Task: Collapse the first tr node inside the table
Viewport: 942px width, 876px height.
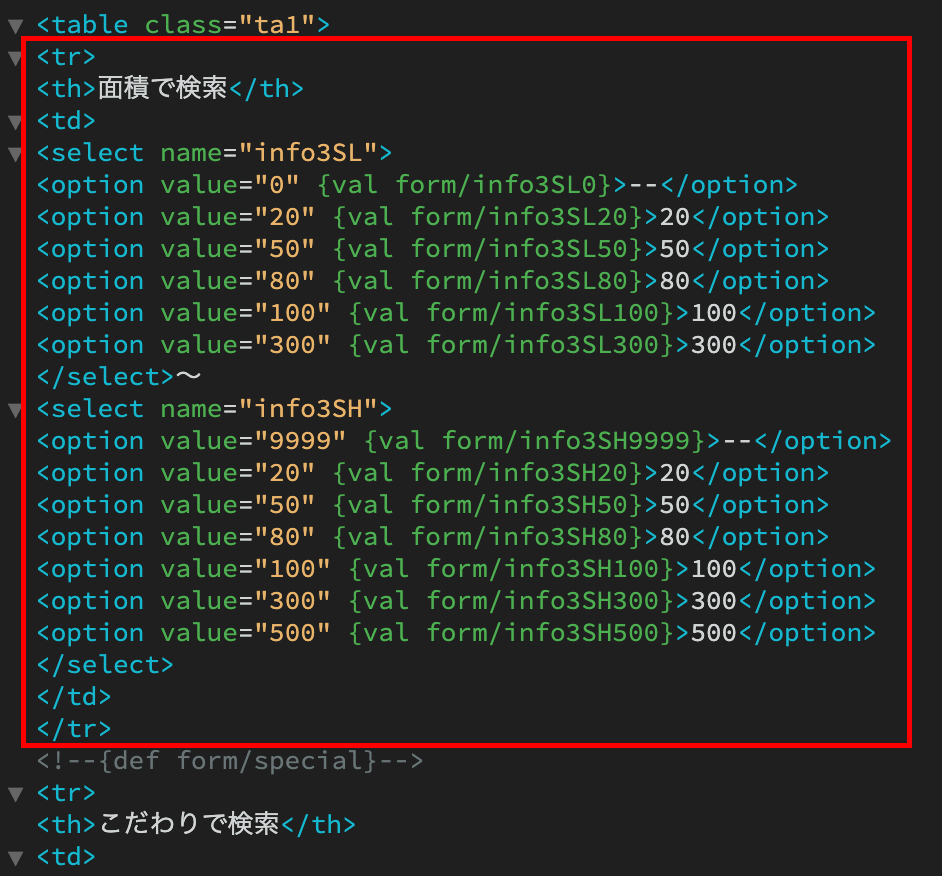Action: click(15, 58)
